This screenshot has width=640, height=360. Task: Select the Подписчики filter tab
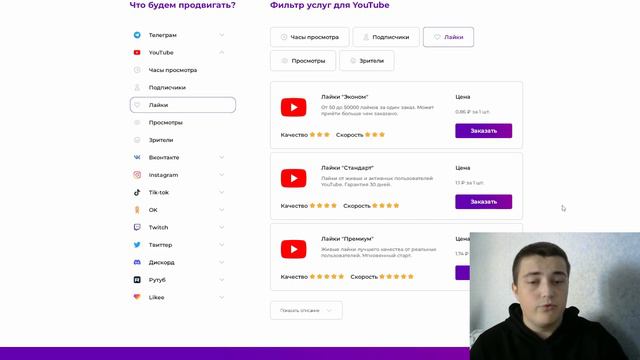386,37
